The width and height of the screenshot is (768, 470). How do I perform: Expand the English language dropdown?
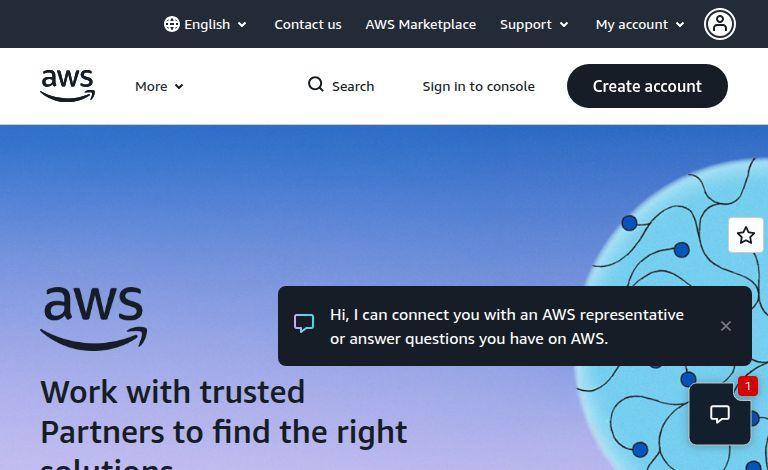205,24
